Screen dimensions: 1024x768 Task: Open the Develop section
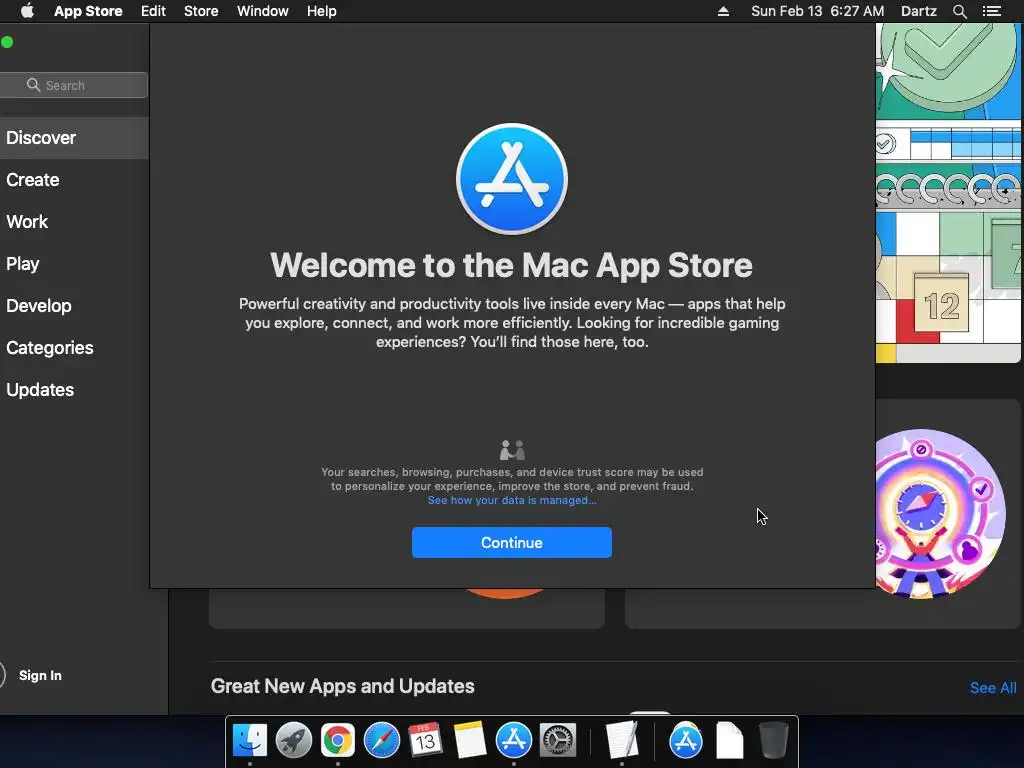click(39, 306)
